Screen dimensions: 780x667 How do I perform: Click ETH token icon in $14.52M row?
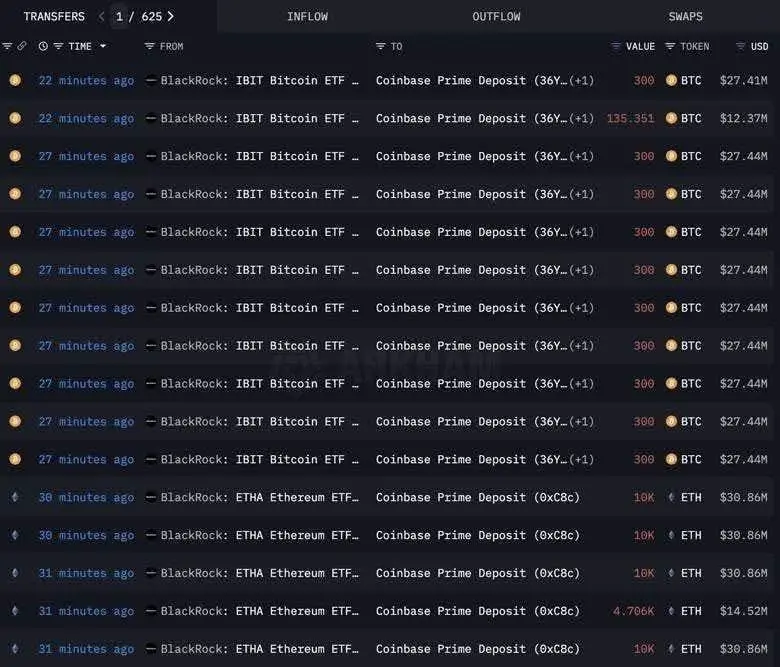point(671,611)
